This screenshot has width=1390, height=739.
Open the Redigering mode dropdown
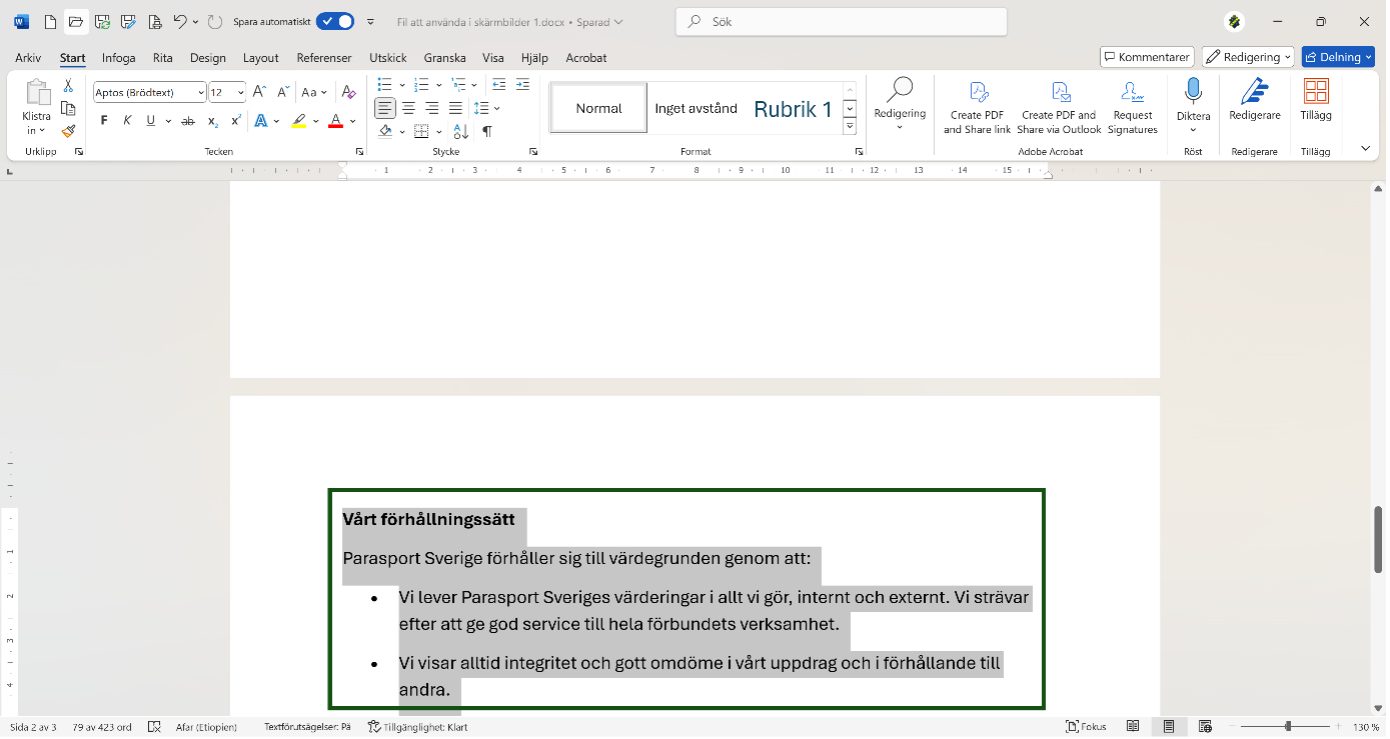1247,57
